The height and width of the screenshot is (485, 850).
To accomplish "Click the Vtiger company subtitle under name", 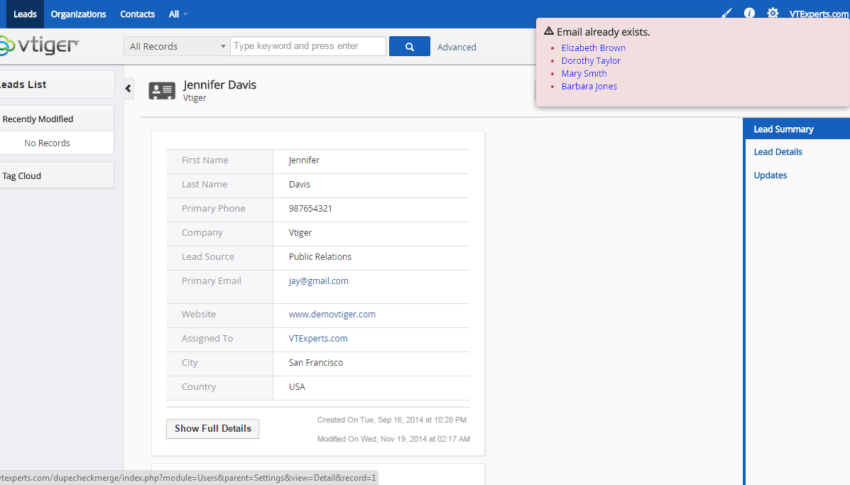I will pos(195,98).
